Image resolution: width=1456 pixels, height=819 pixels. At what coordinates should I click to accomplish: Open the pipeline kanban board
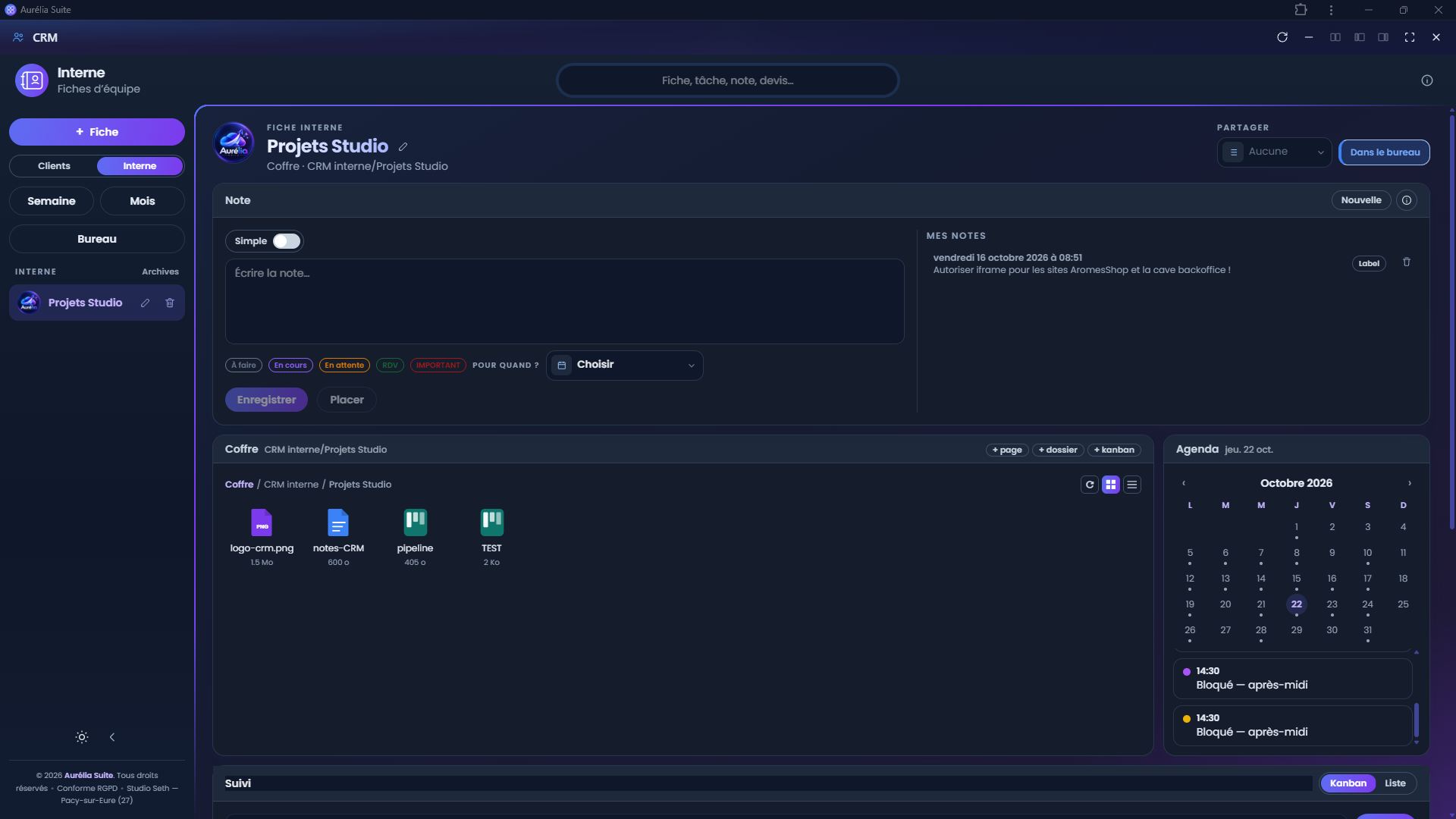coord(415,537)
